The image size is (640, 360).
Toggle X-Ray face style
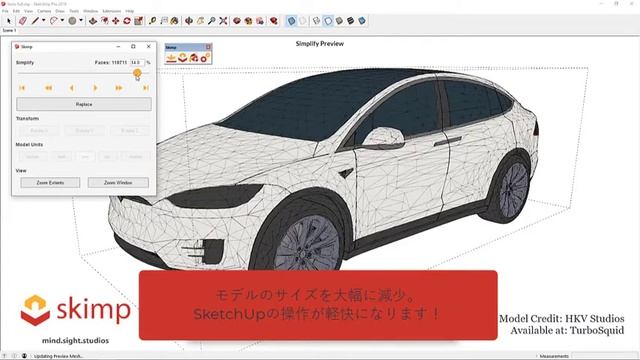pyautogui.click(x=291, y=21)
